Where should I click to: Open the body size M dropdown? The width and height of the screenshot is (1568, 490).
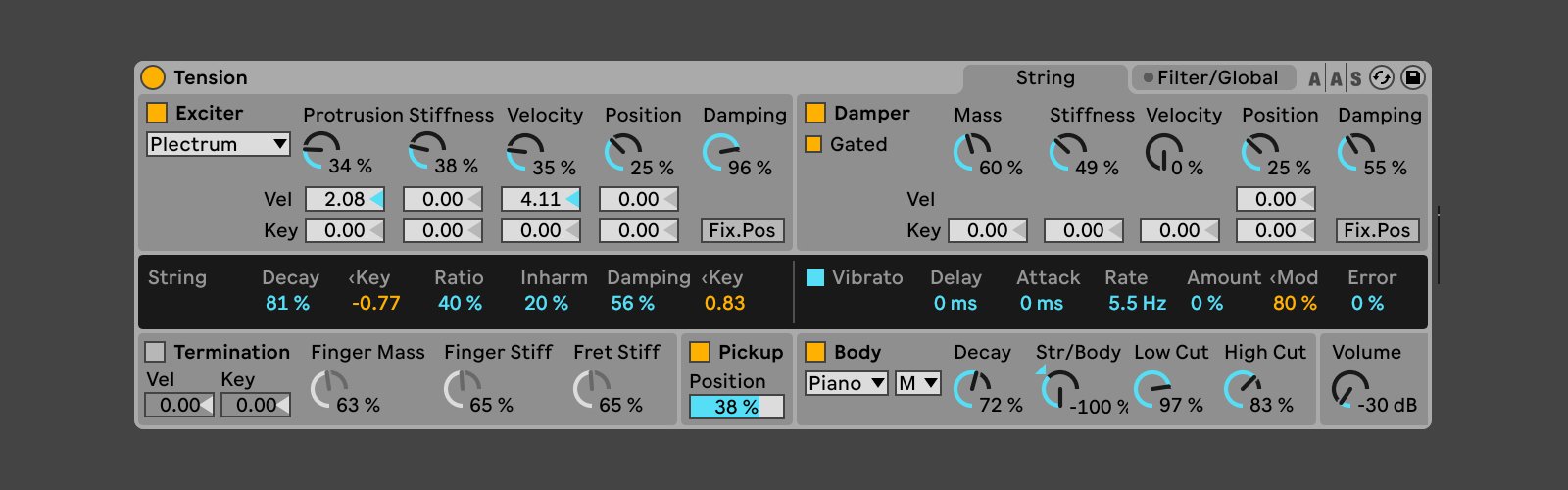[918, 383]
